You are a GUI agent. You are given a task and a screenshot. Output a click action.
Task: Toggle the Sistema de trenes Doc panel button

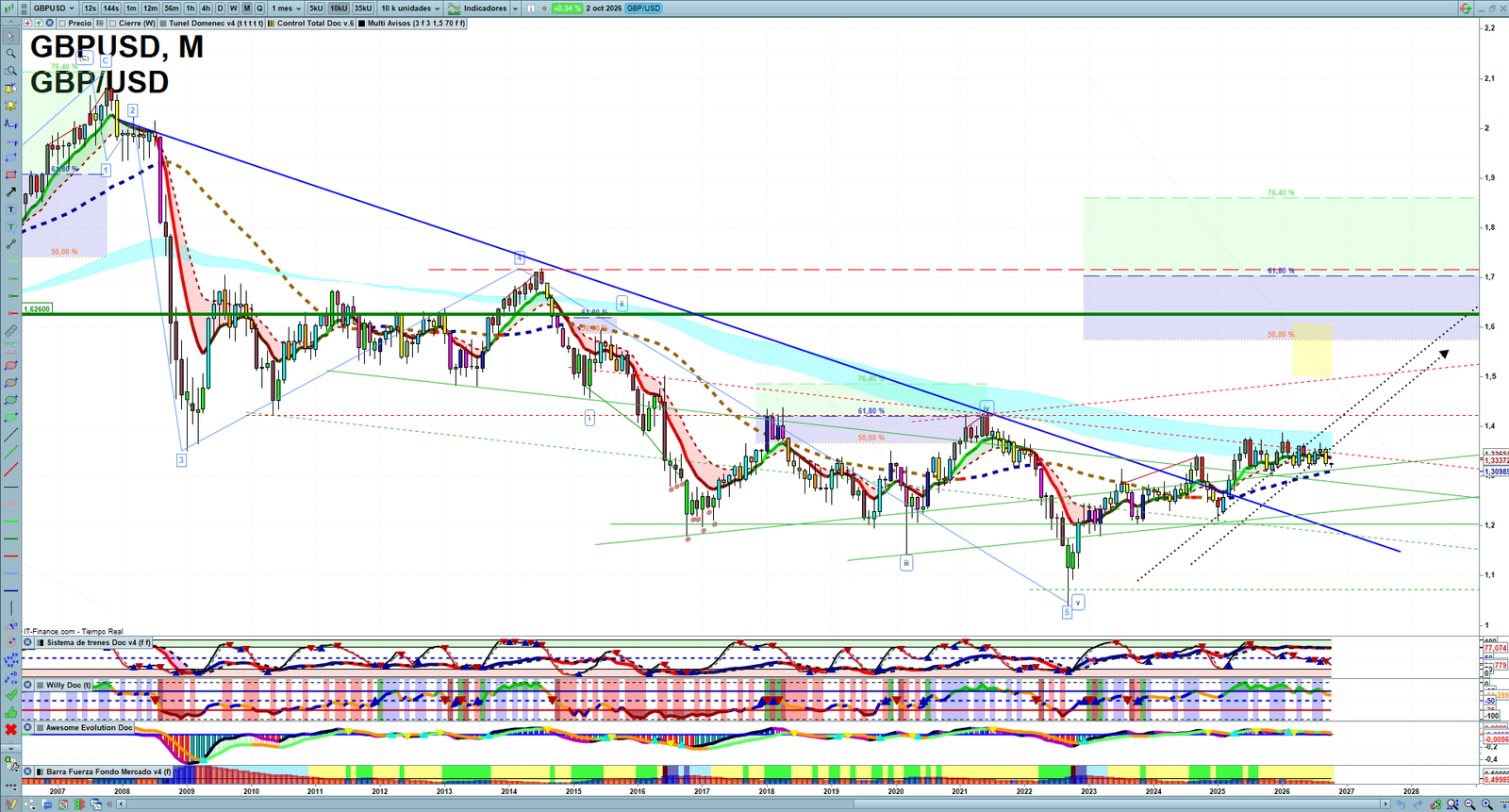[28, 642]
